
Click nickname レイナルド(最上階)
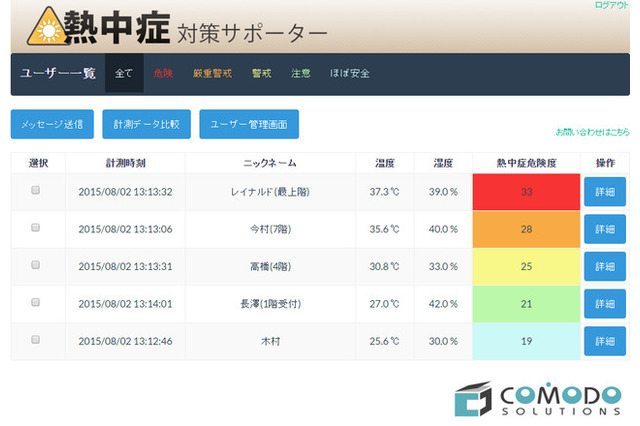(270, 192)
